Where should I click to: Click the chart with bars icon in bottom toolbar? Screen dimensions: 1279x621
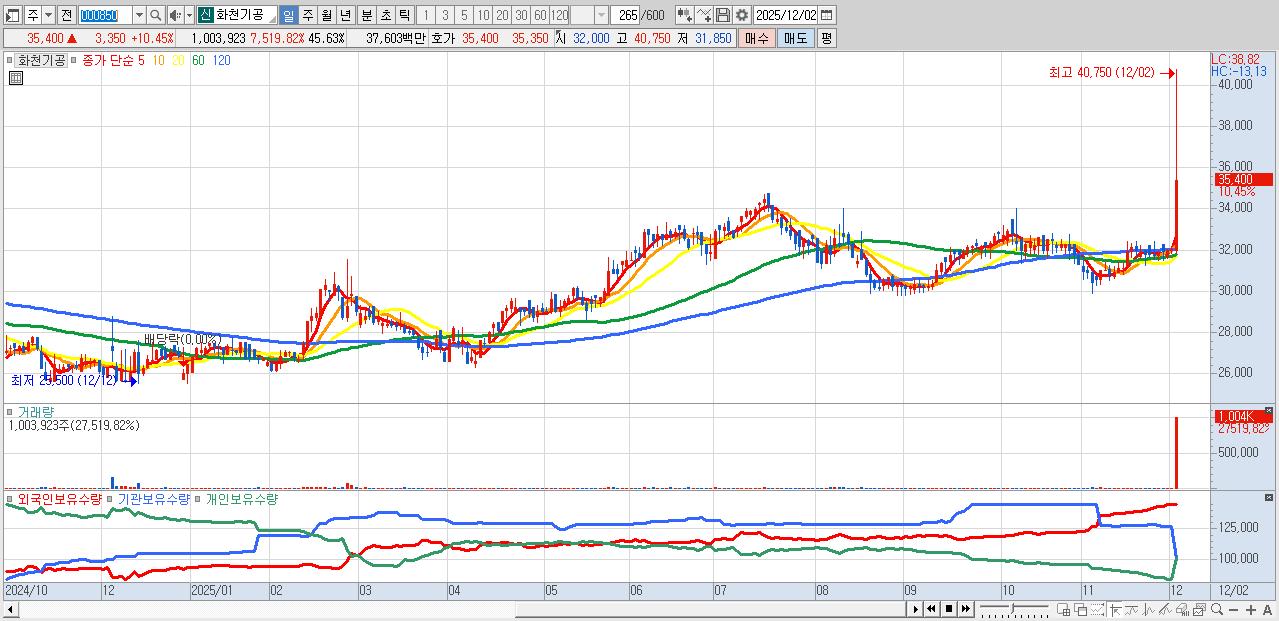pos(1182,609)
